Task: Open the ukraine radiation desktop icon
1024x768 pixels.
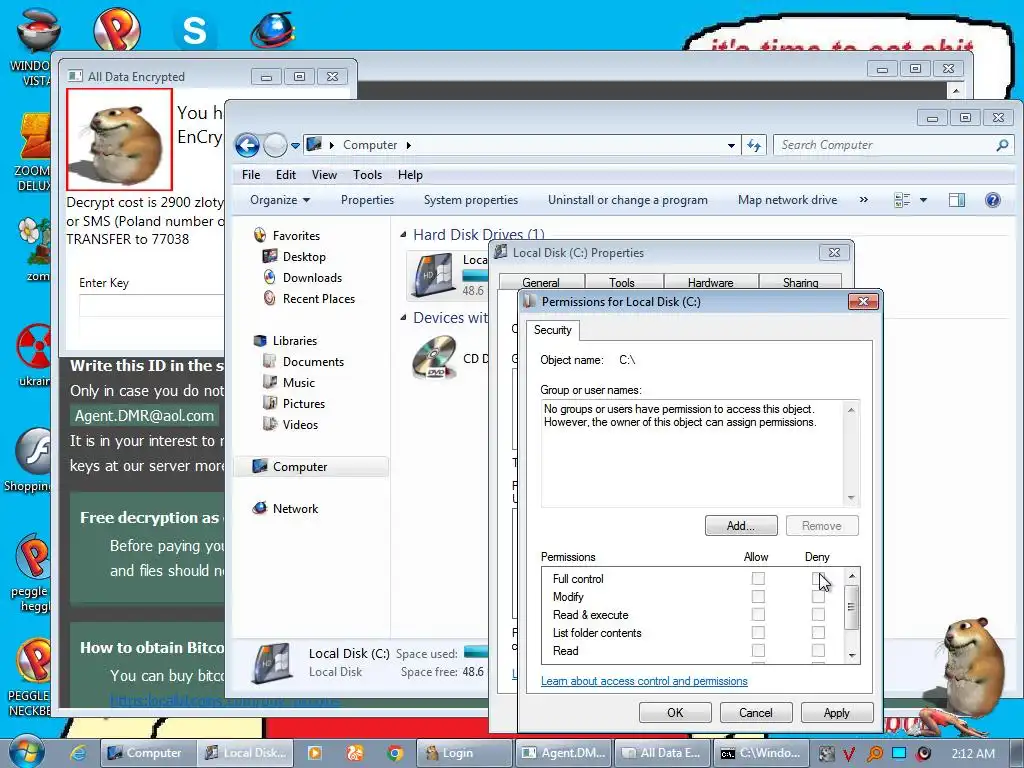Action: tap(34, 346)
